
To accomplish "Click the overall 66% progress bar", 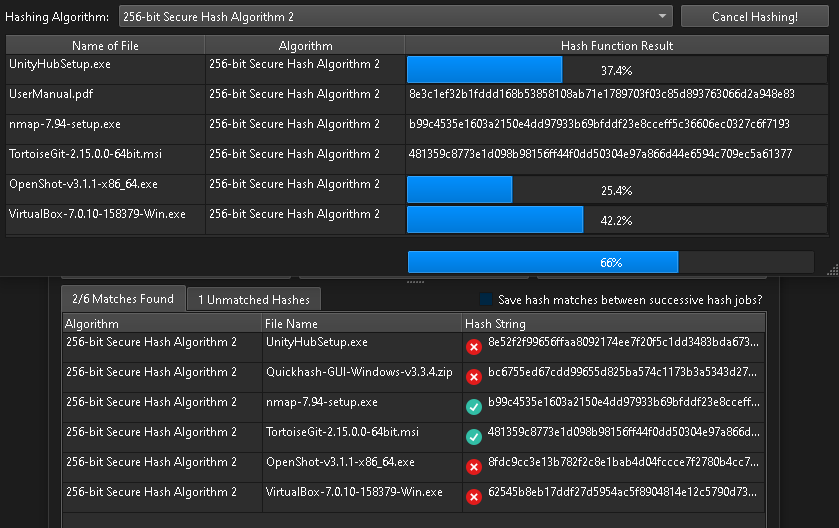I will (x=610, y=262).
